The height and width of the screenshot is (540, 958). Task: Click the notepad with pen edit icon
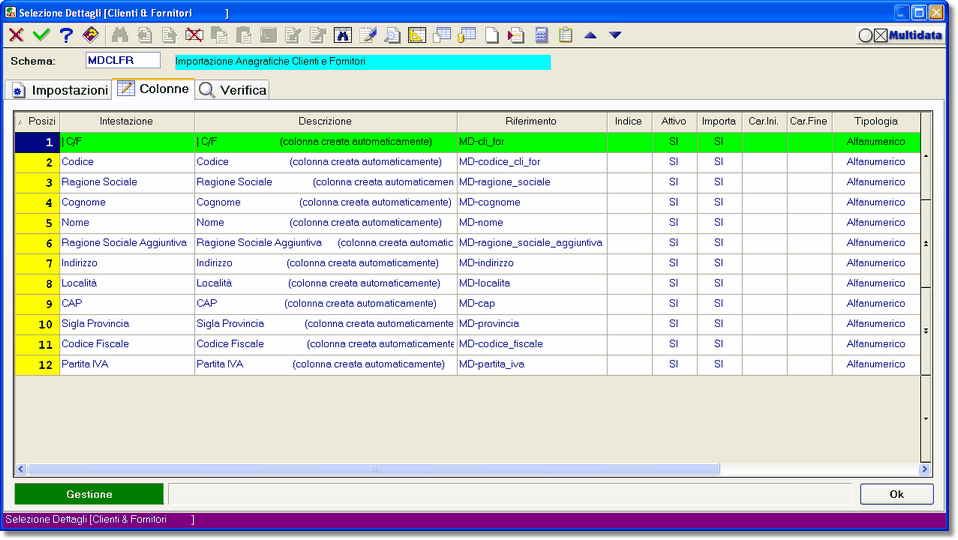pyautogui.click(x=368, y=35)
